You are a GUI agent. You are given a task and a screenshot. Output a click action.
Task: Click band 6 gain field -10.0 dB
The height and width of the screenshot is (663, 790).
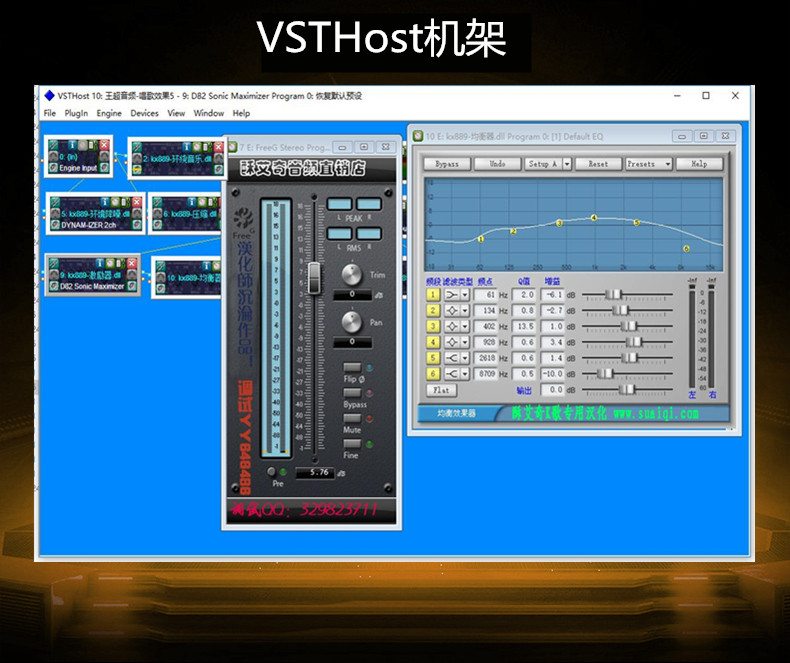tap(552, 374)
